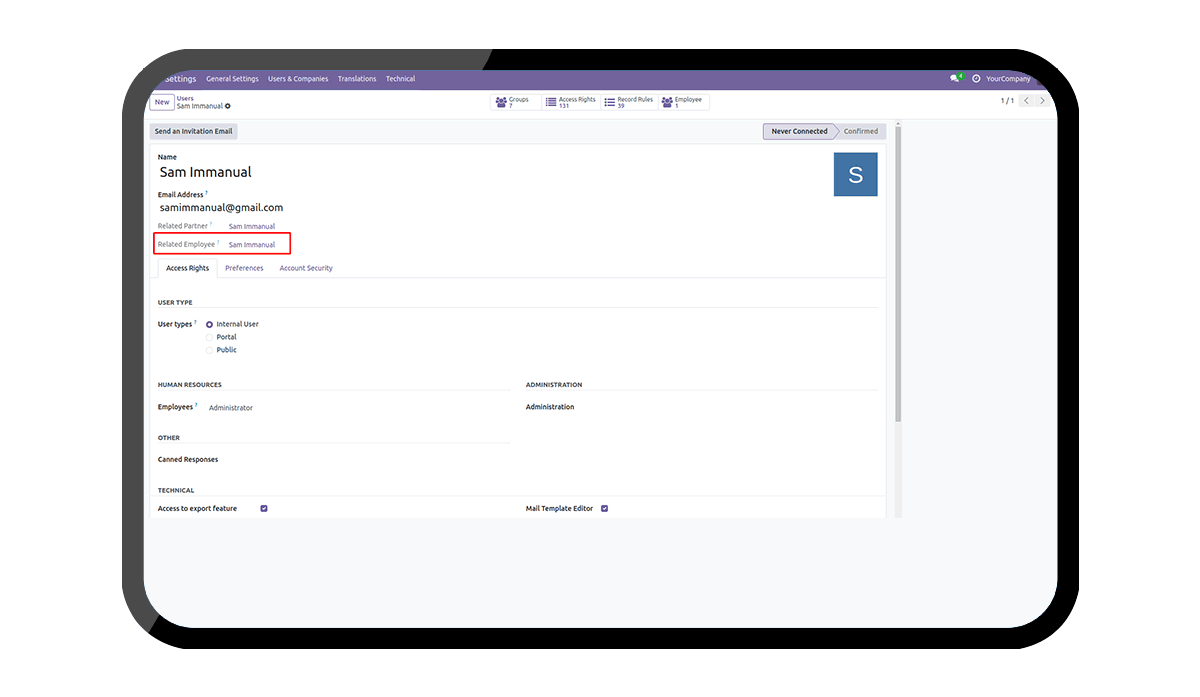
Task: Open the Employee smart button icon
Action: tap(667, 102)
